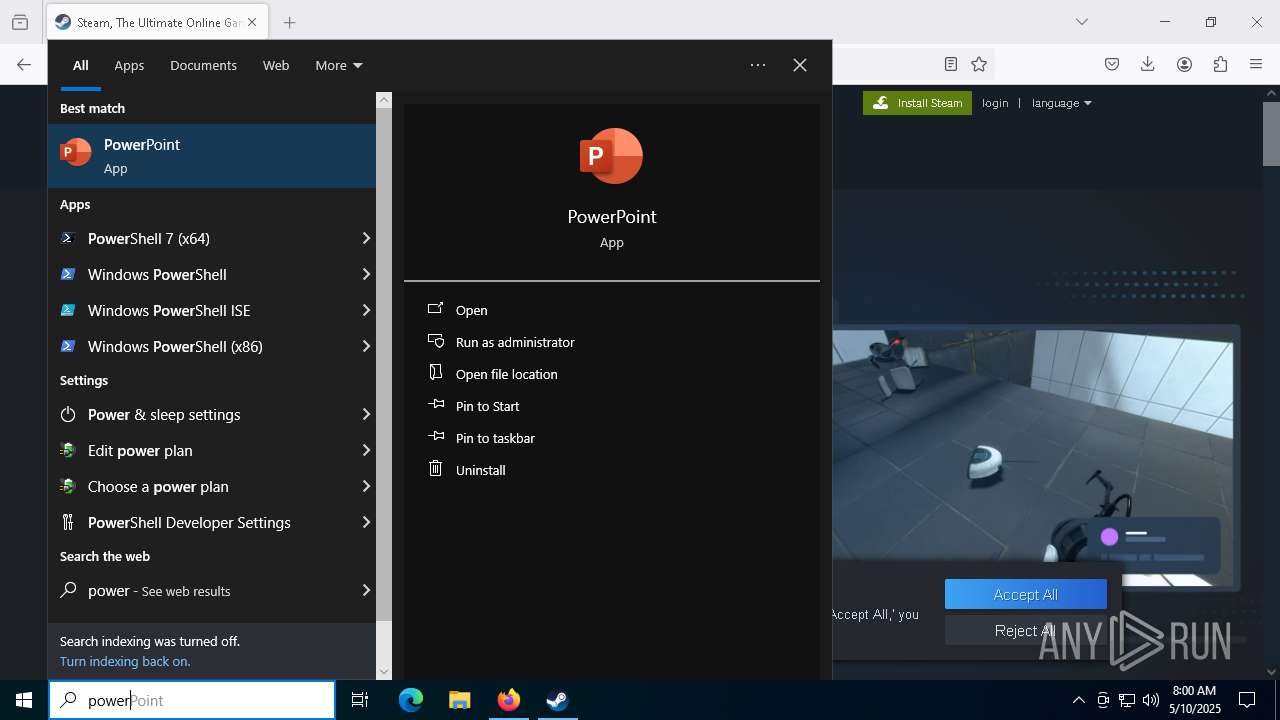The height and width of the screenshot is (720, 1280).
Task: Save page to Pocket icon
Action: coord(1112,64)
